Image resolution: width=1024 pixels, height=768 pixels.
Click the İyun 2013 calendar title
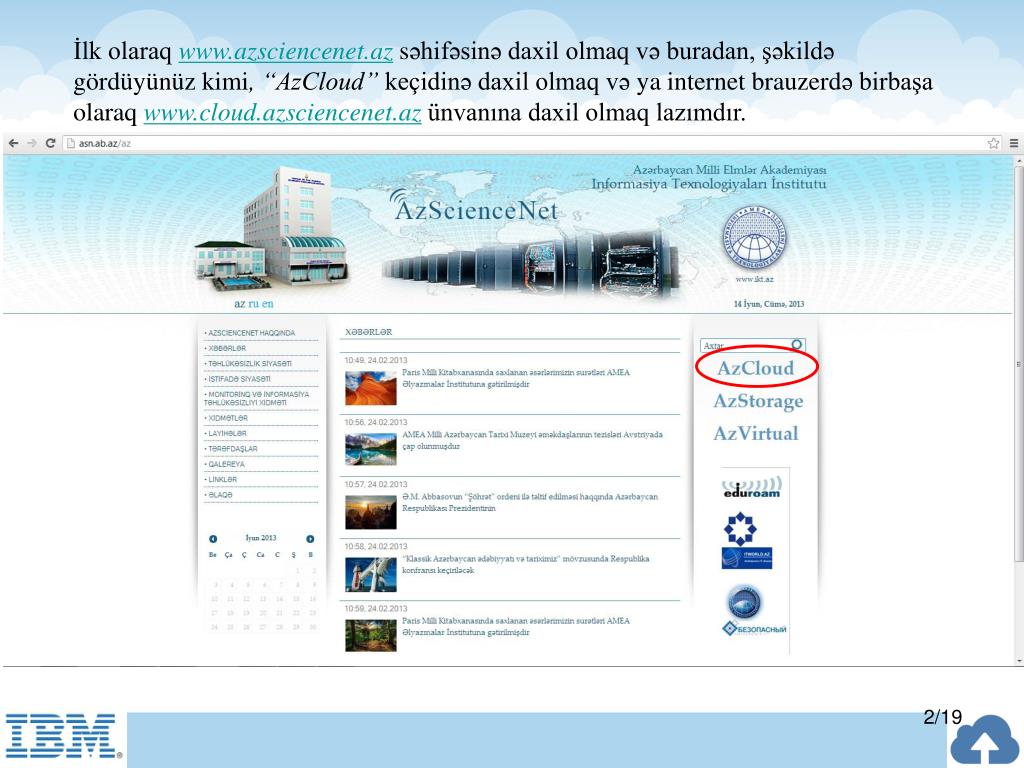pos(261,538)
